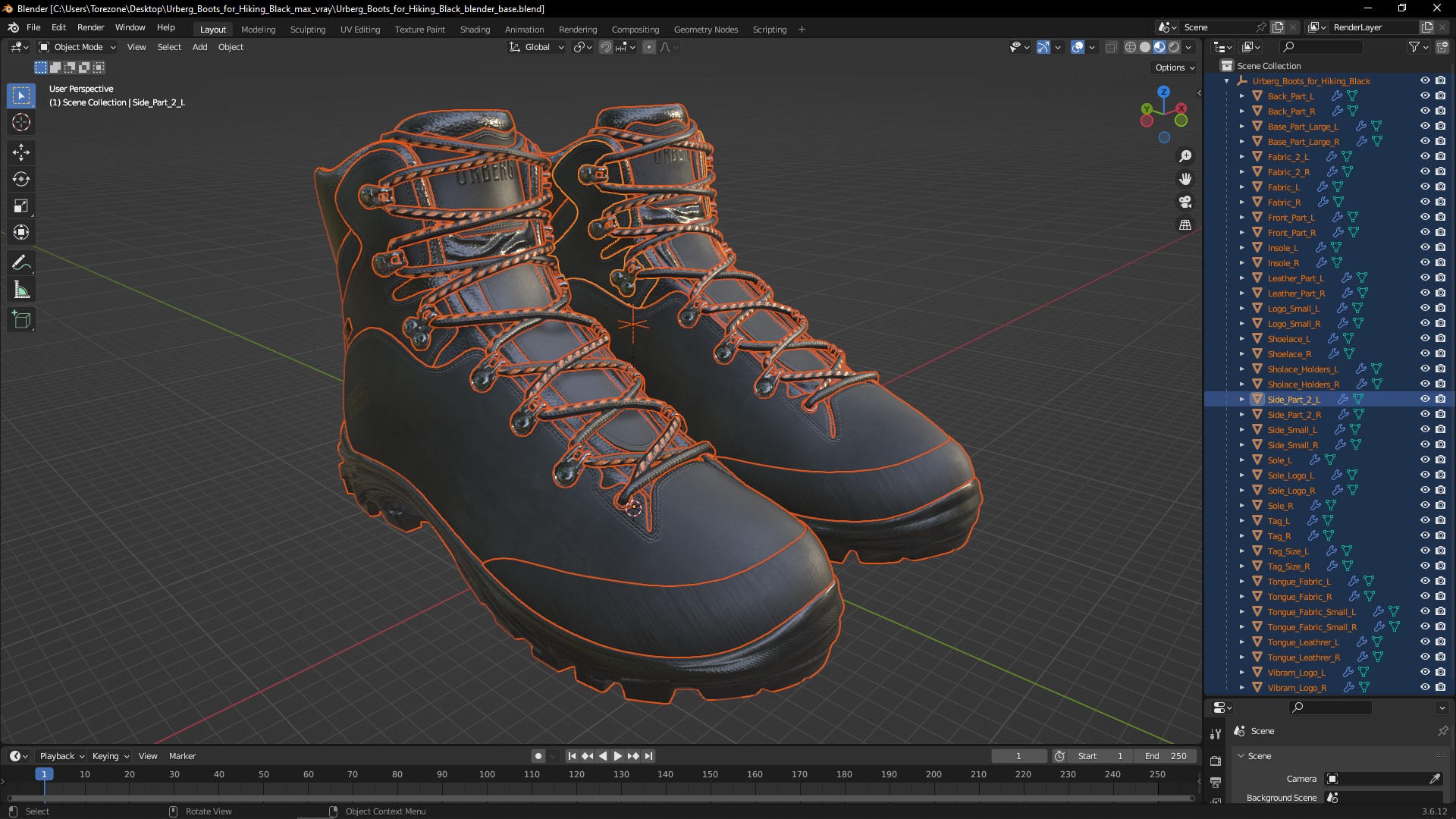Click frame 100 on timeline ruler

pos(487,774)
